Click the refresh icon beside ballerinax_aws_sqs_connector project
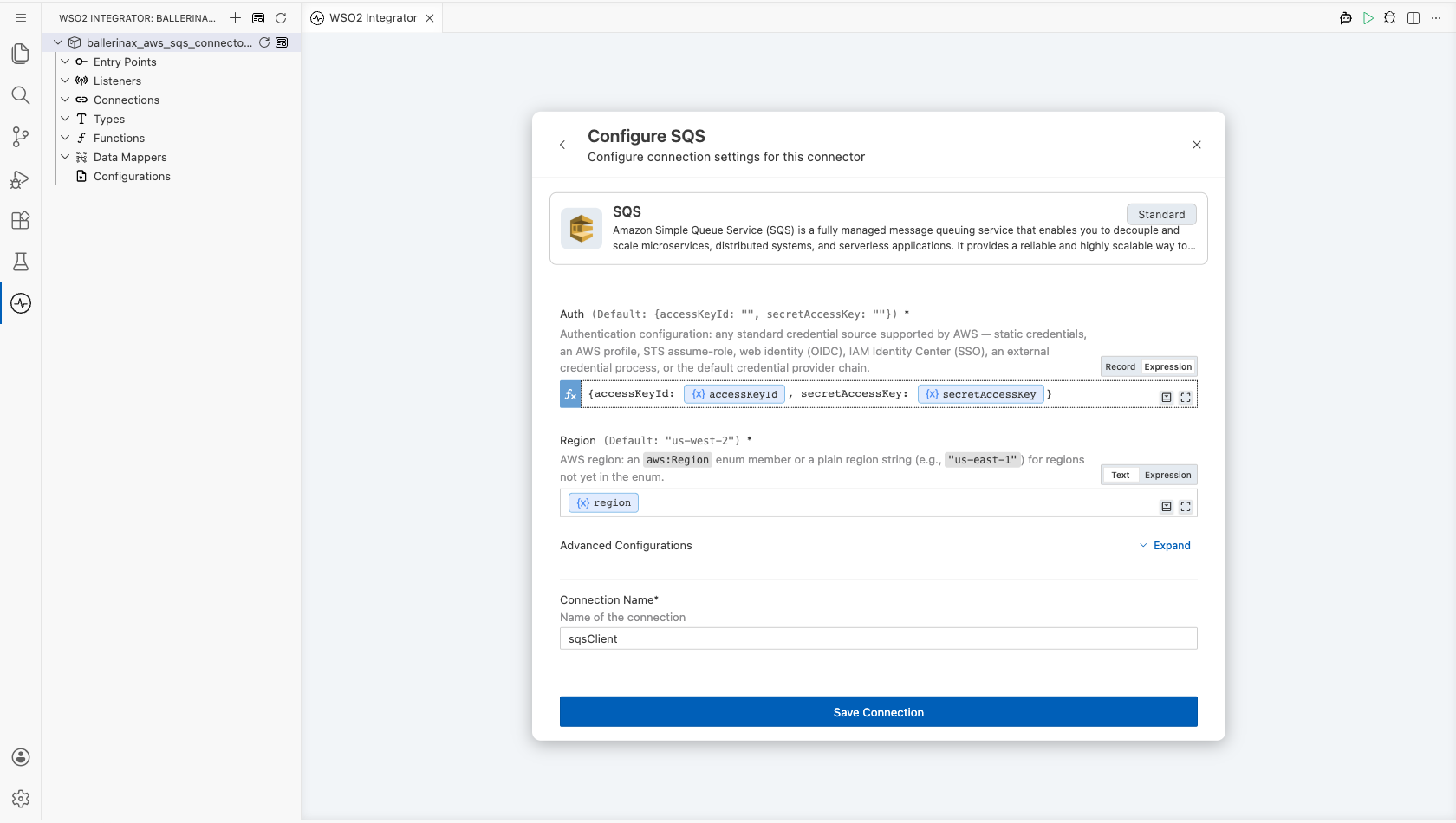Image resolution: width=1456 pixels, height=823 pixels. (x=264, y=42)
